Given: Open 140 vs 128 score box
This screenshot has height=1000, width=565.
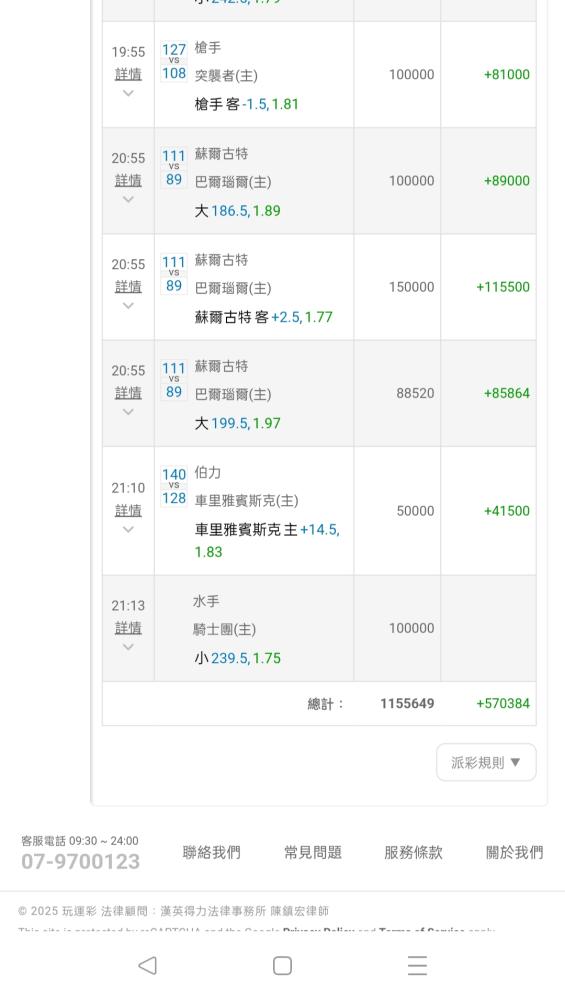Looking at the screenshot, I should tap(173, 486).
